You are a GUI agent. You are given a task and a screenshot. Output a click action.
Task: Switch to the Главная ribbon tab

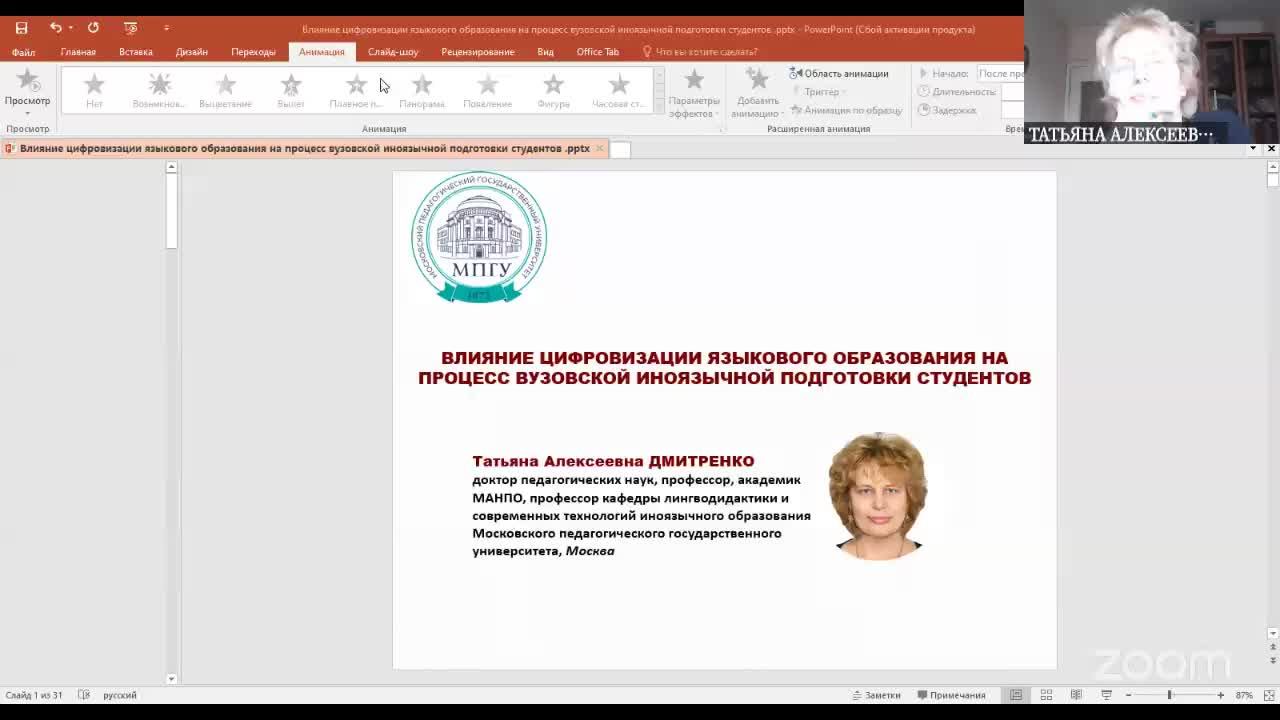78,52
